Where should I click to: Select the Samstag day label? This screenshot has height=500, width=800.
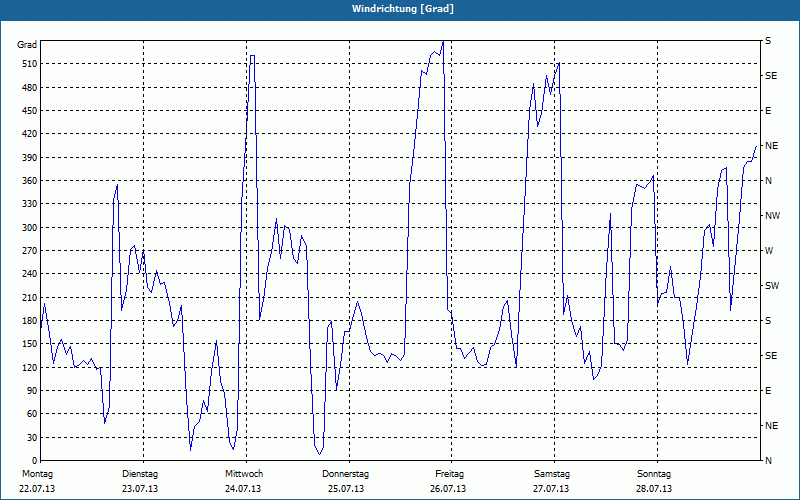[552, 474]
